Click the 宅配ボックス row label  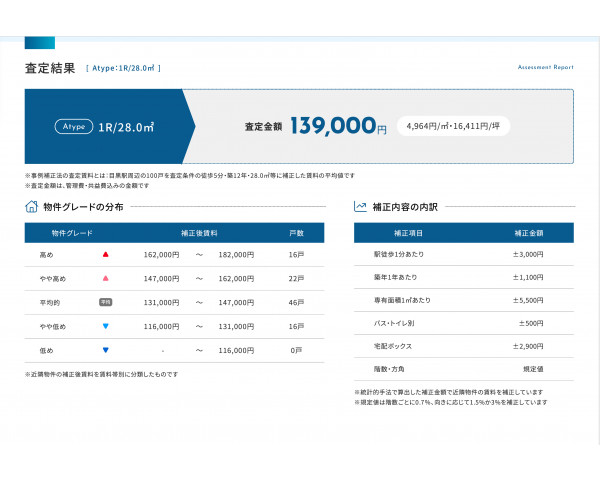point(393,346)
